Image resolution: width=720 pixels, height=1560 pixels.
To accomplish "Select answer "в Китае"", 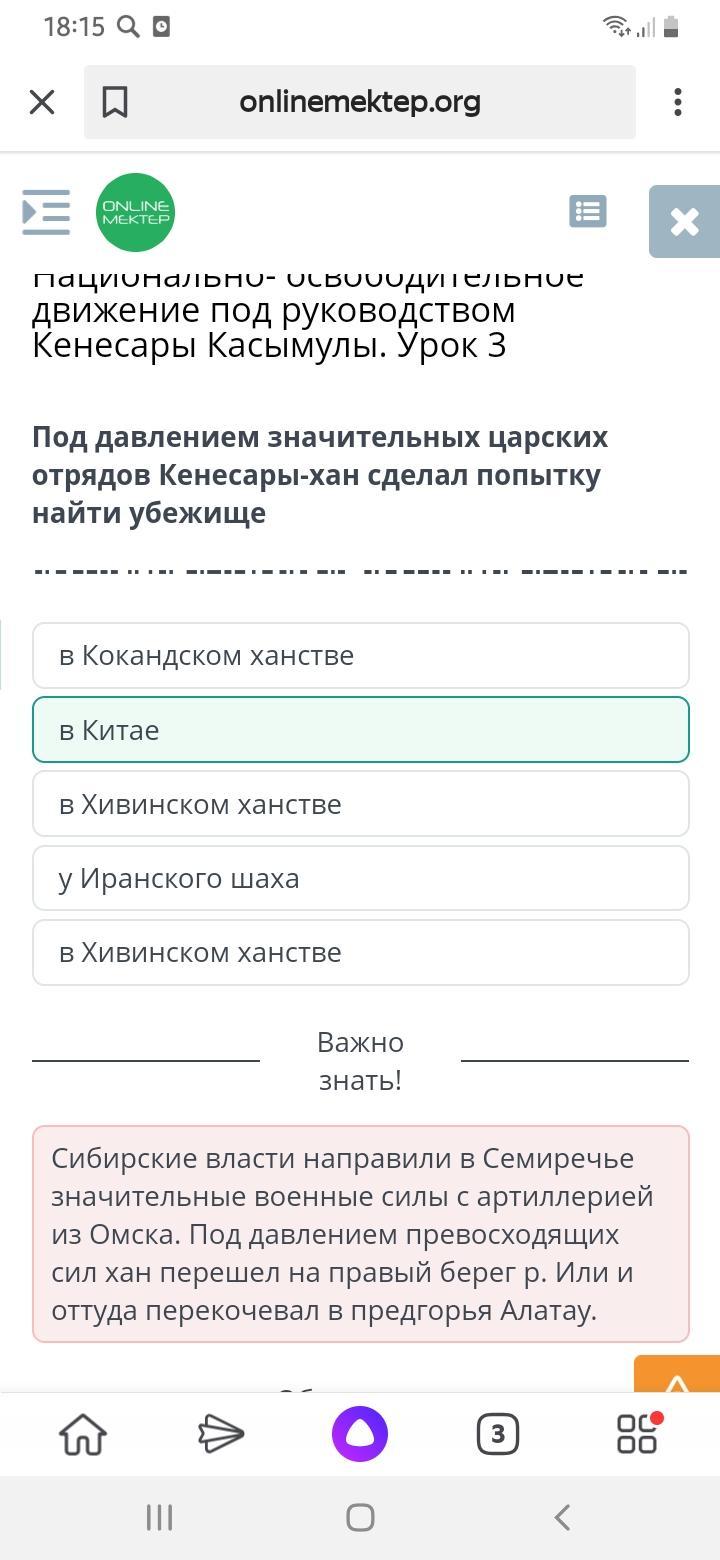I will pos(360,730).
